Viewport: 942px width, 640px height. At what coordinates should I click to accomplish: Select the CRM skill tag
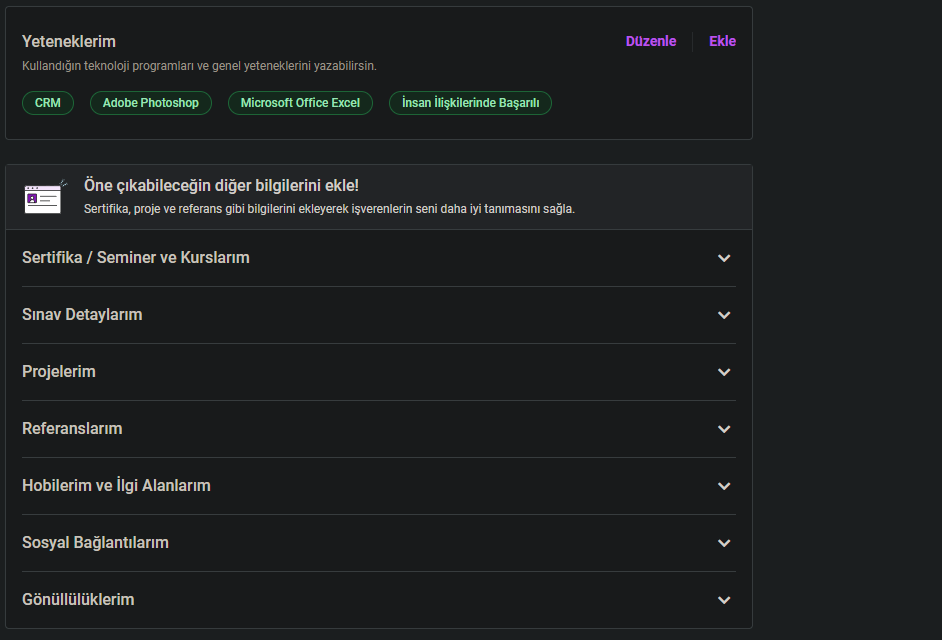click(48, 103)
